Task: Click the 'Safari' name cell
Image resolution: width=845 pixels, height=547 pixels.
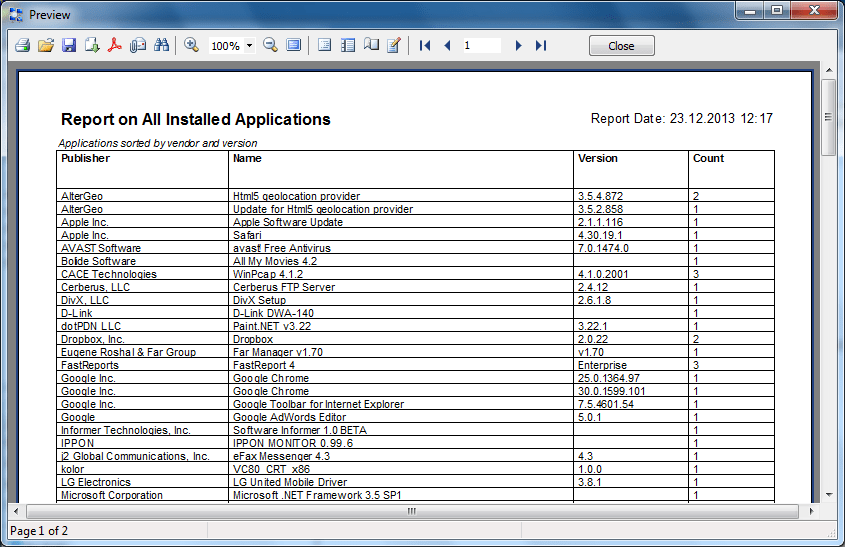Action: (401, 235)
